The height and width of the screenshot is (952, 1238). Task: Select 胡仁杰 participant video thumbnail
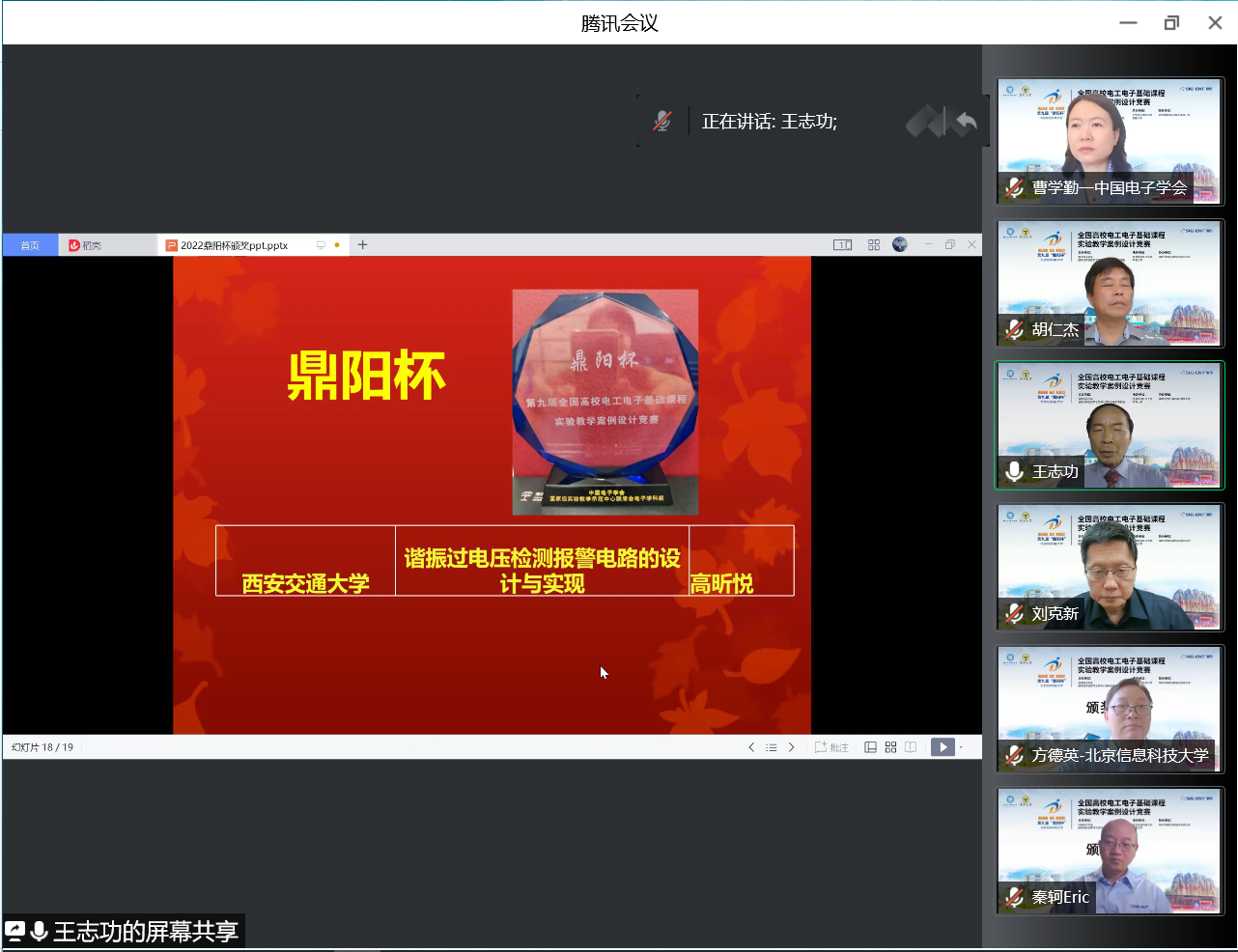(1110, 284)
